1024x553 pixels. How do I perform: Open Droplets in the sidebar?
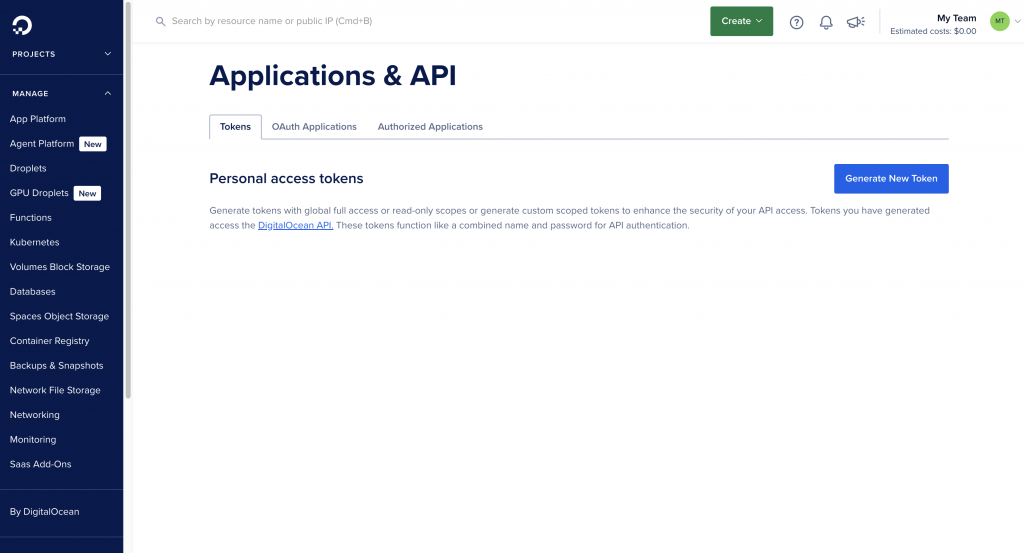coord(28,168)
